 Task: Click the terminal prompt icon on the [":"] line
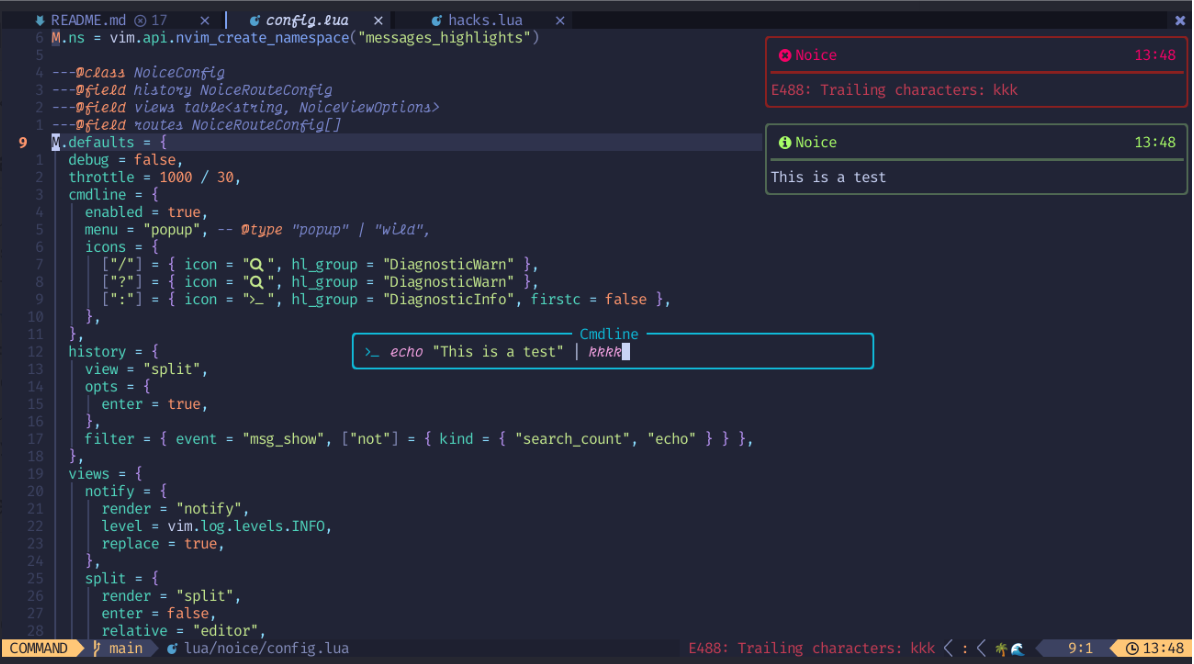point(257,300)
